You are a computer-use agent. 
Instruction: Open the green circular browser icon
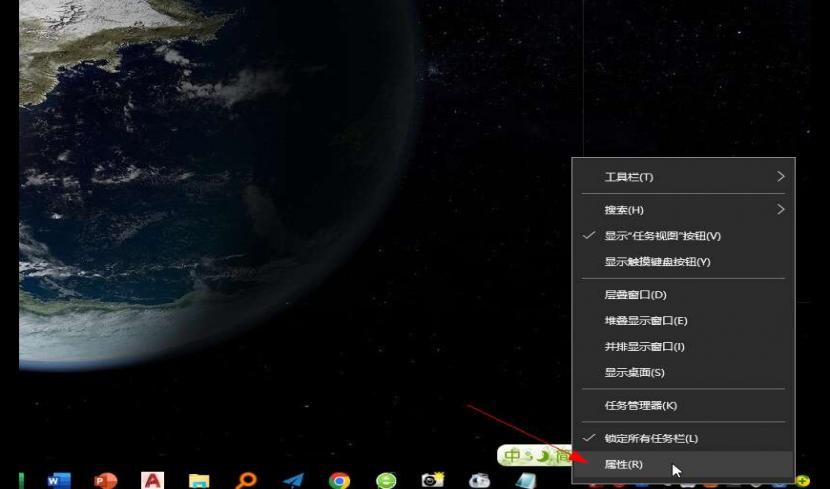coord(386,481)
